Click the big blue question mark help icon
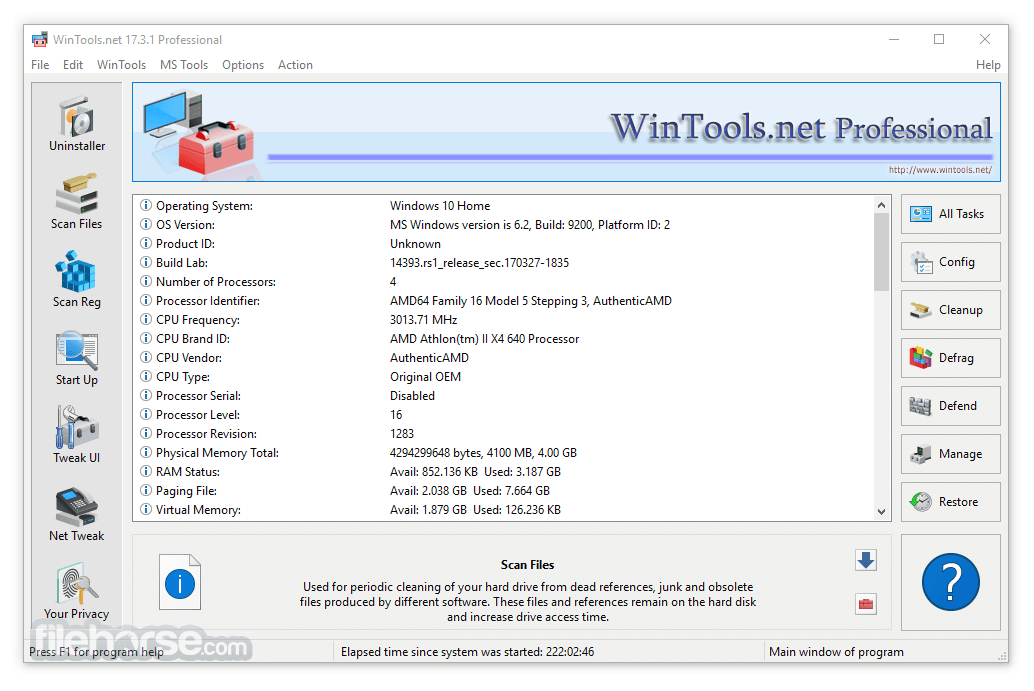This screenshot has height=691, width=1034. coord(950,582)
